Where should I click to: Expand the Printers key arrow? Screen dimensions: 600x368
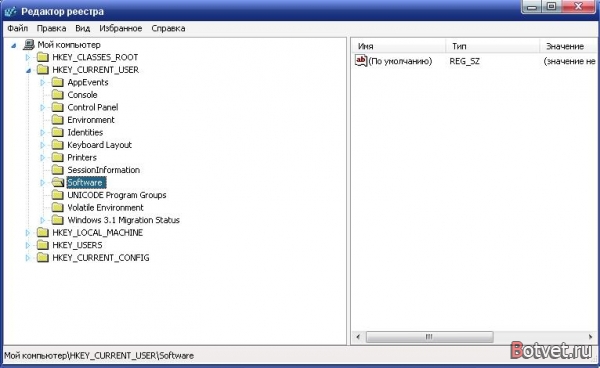[42, 158]
